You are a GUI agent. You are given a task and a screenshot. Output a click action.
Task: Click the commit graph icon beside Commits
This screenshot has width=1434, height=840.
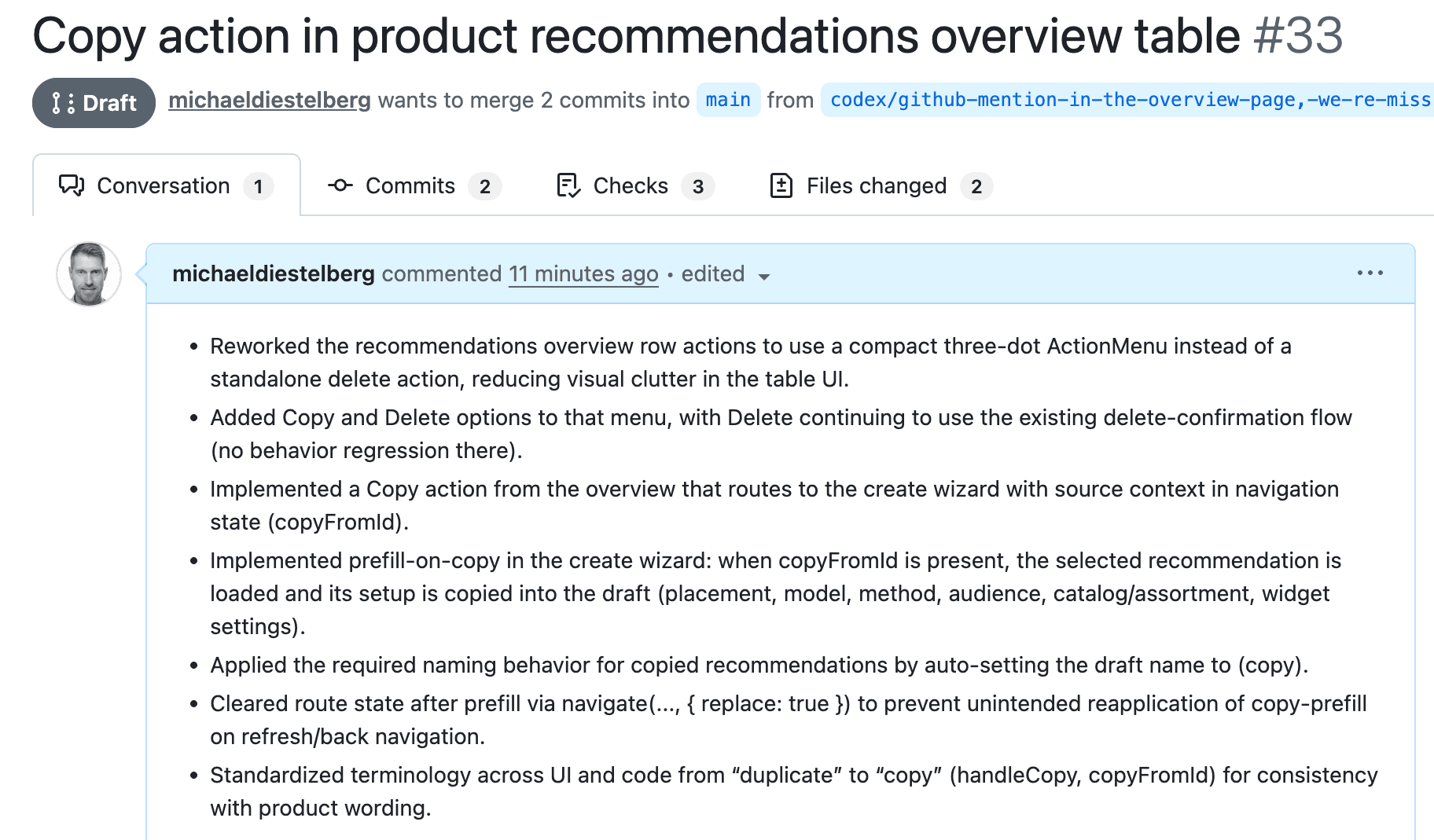tap(340, 185)
